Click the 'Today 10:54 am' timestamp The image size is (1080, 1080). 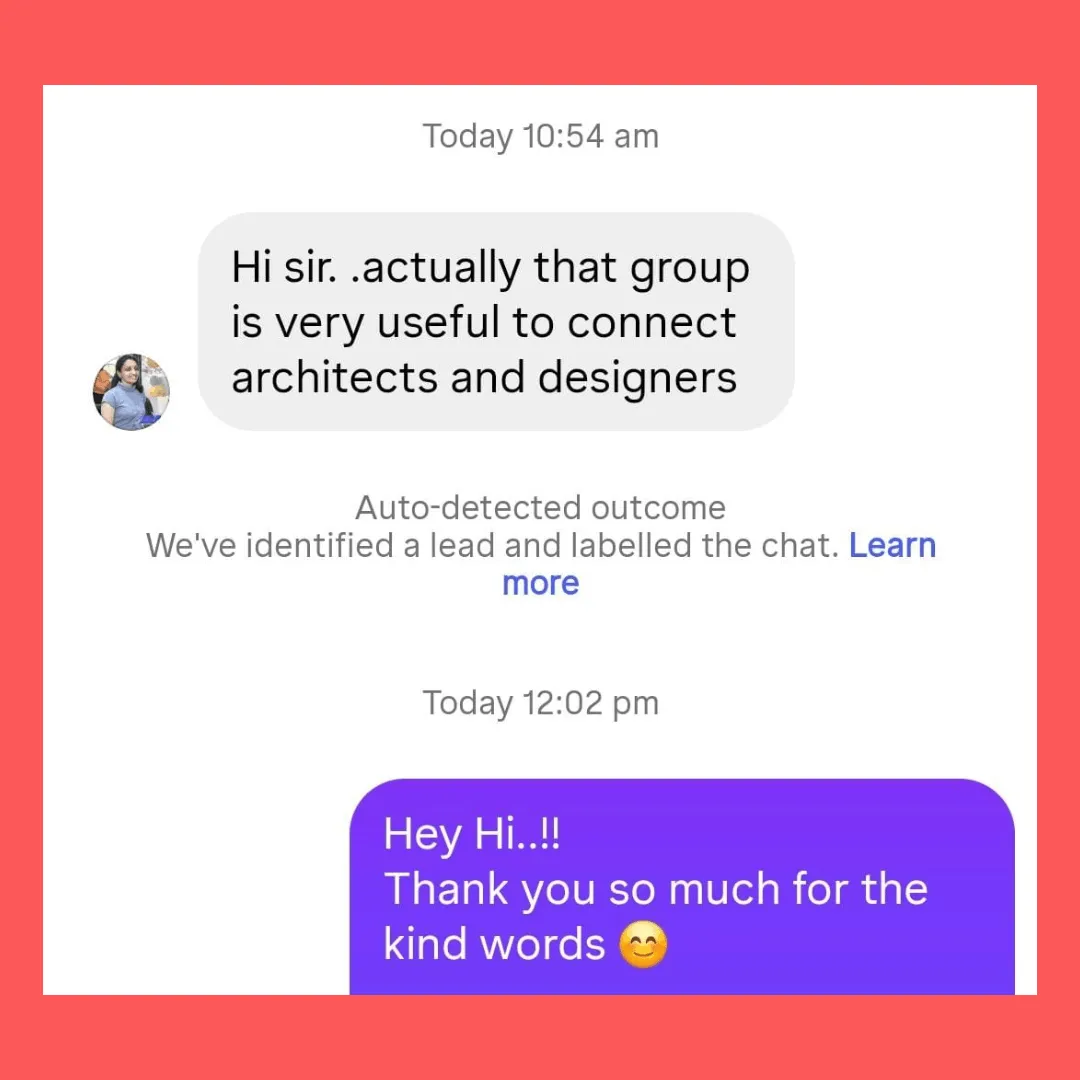tap(541, 136)
